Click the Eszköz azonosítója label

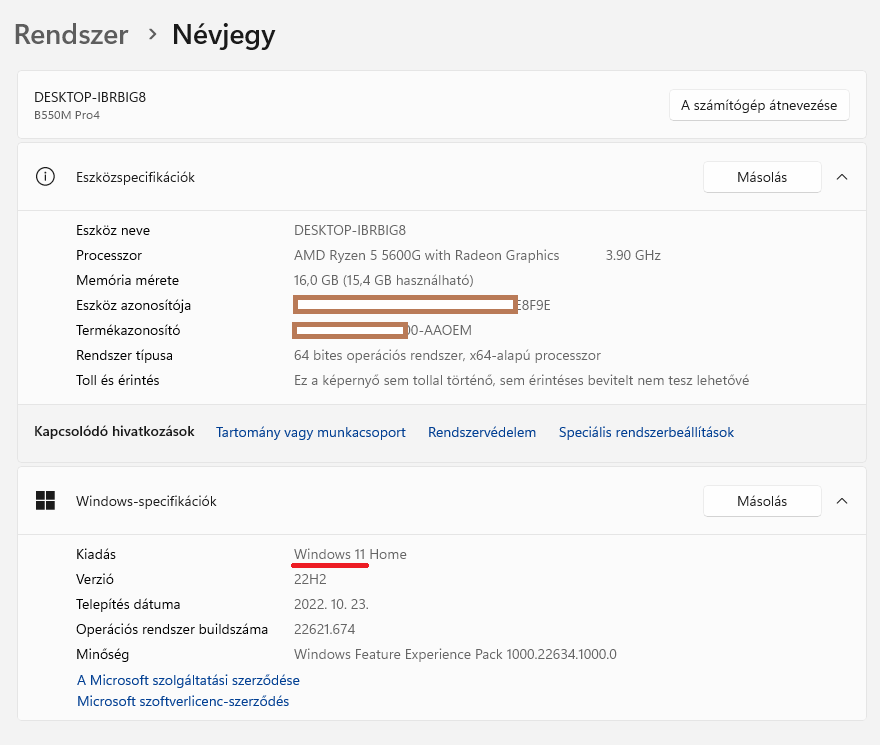point(134,305)
